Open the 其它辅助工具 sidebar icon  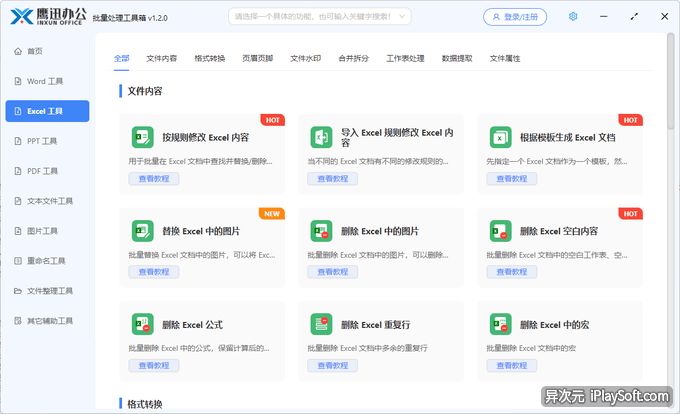18,320
